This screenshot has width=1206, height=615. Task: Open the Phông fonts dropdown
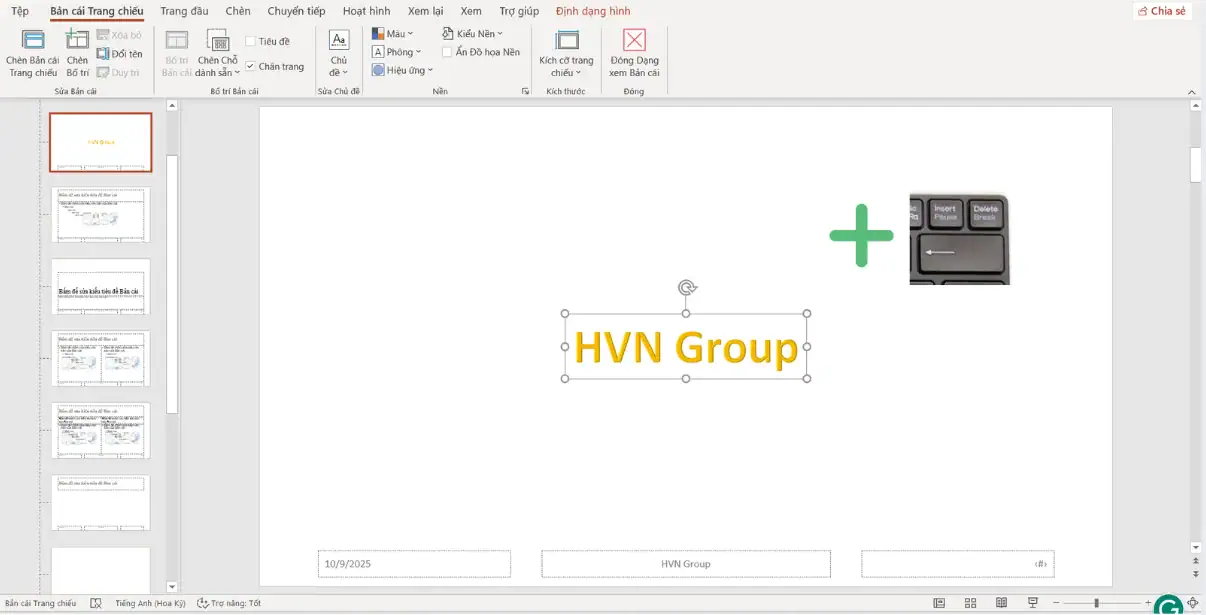coord(397,52)
